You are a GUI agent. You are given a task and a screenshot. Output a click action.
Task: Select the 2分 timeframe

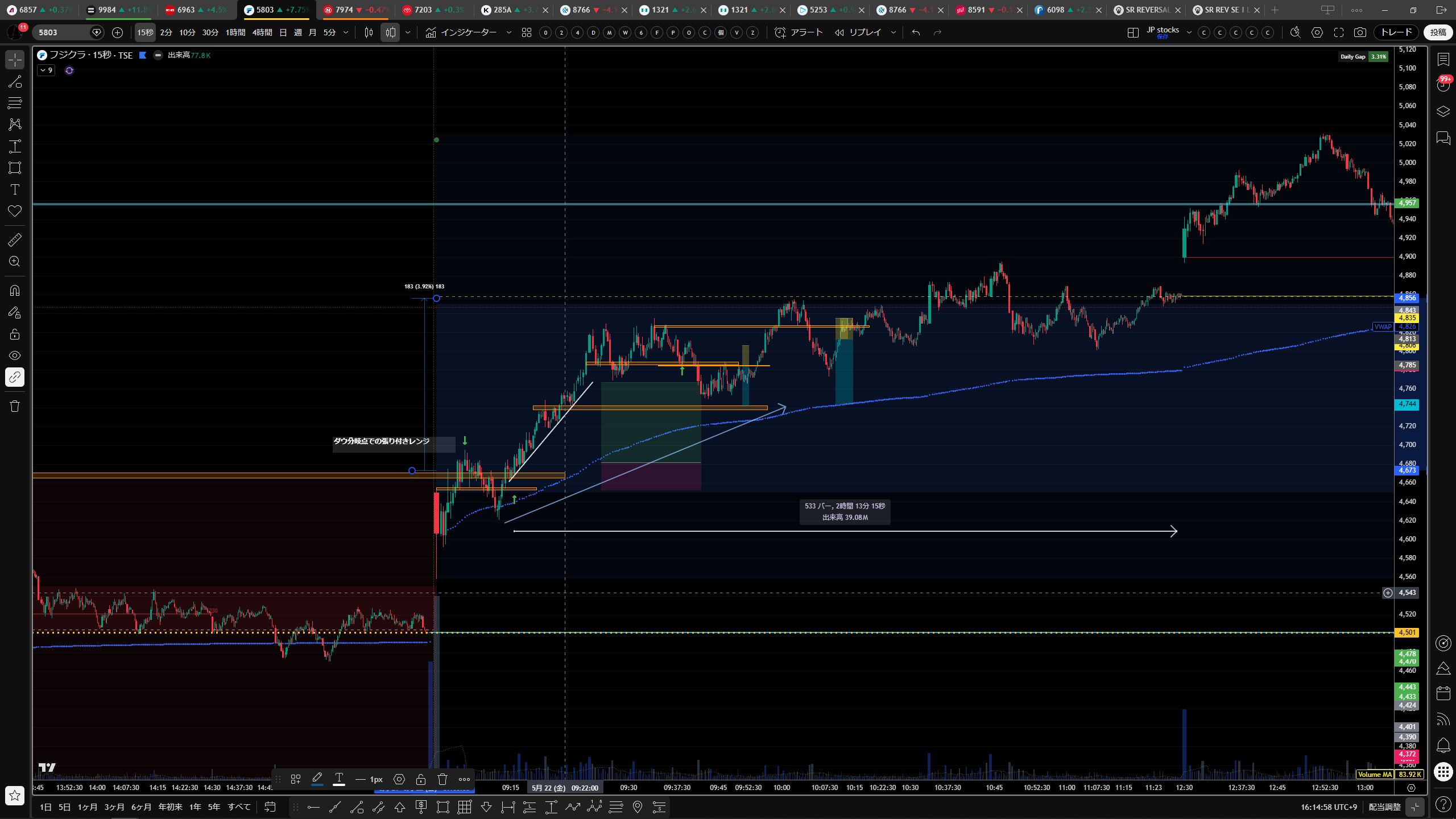(x=166, y=32)
